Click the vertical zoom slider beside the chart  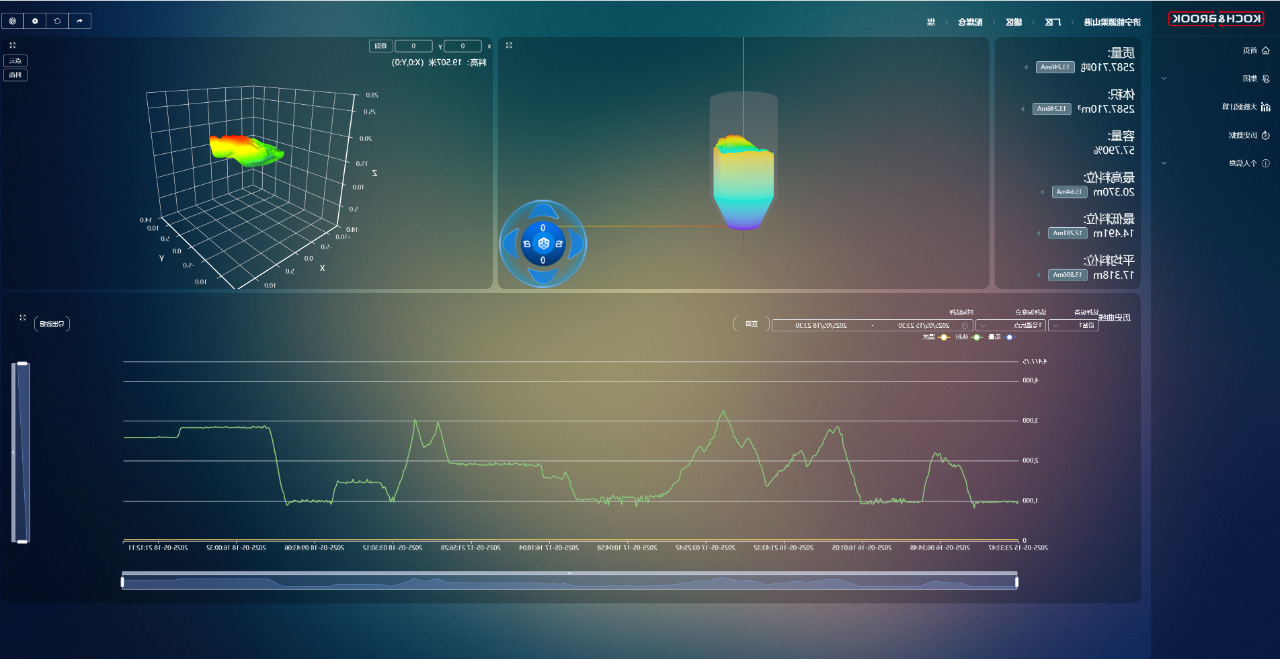pyautogui.click(x=20, y=452)
